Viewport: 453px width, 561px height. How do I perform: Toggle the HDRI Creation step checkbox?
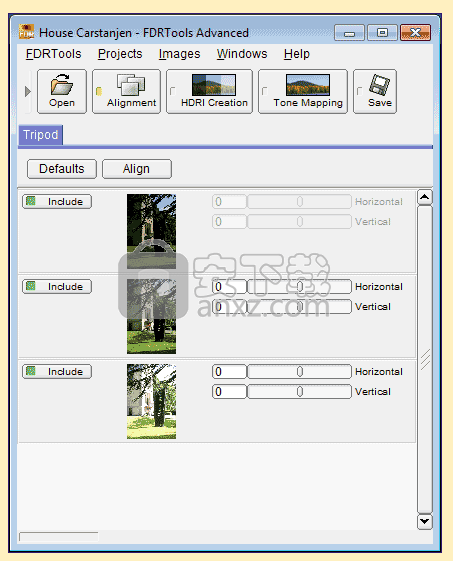pyautogui.click(x=172, y=91)
